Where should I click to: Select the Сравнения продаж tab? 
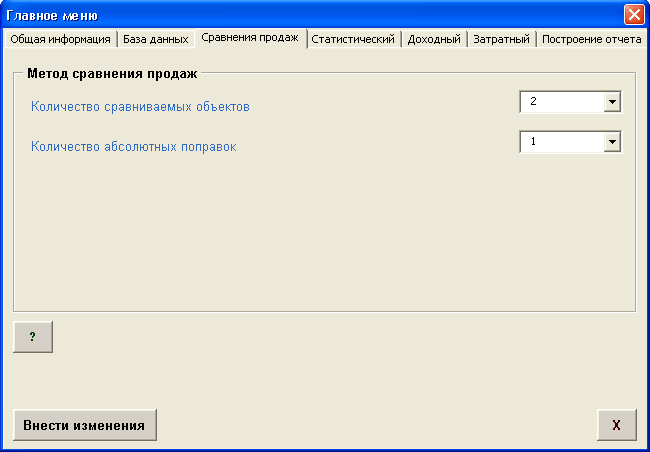tap(250, 38)
